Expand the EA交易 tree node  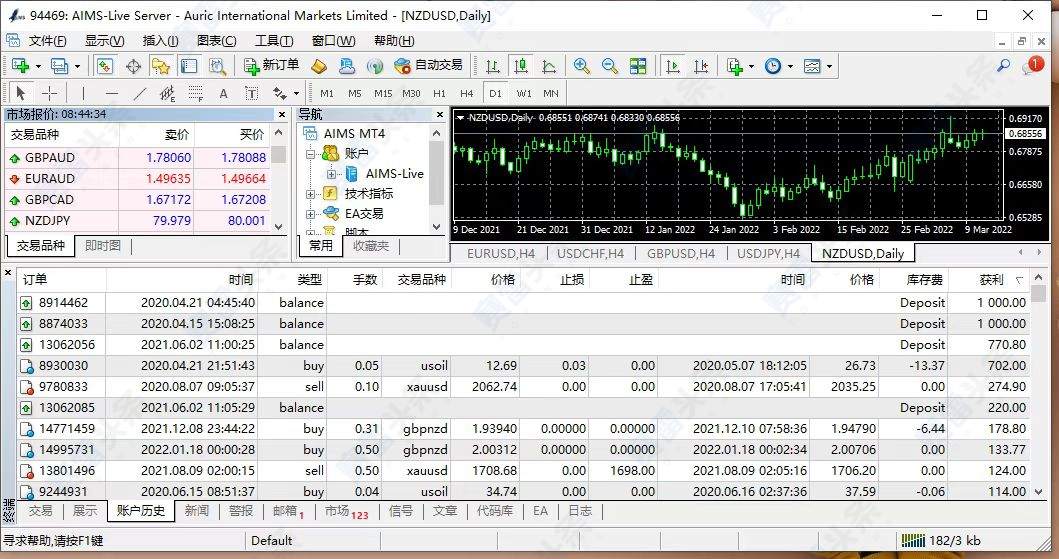pos(311,214)
